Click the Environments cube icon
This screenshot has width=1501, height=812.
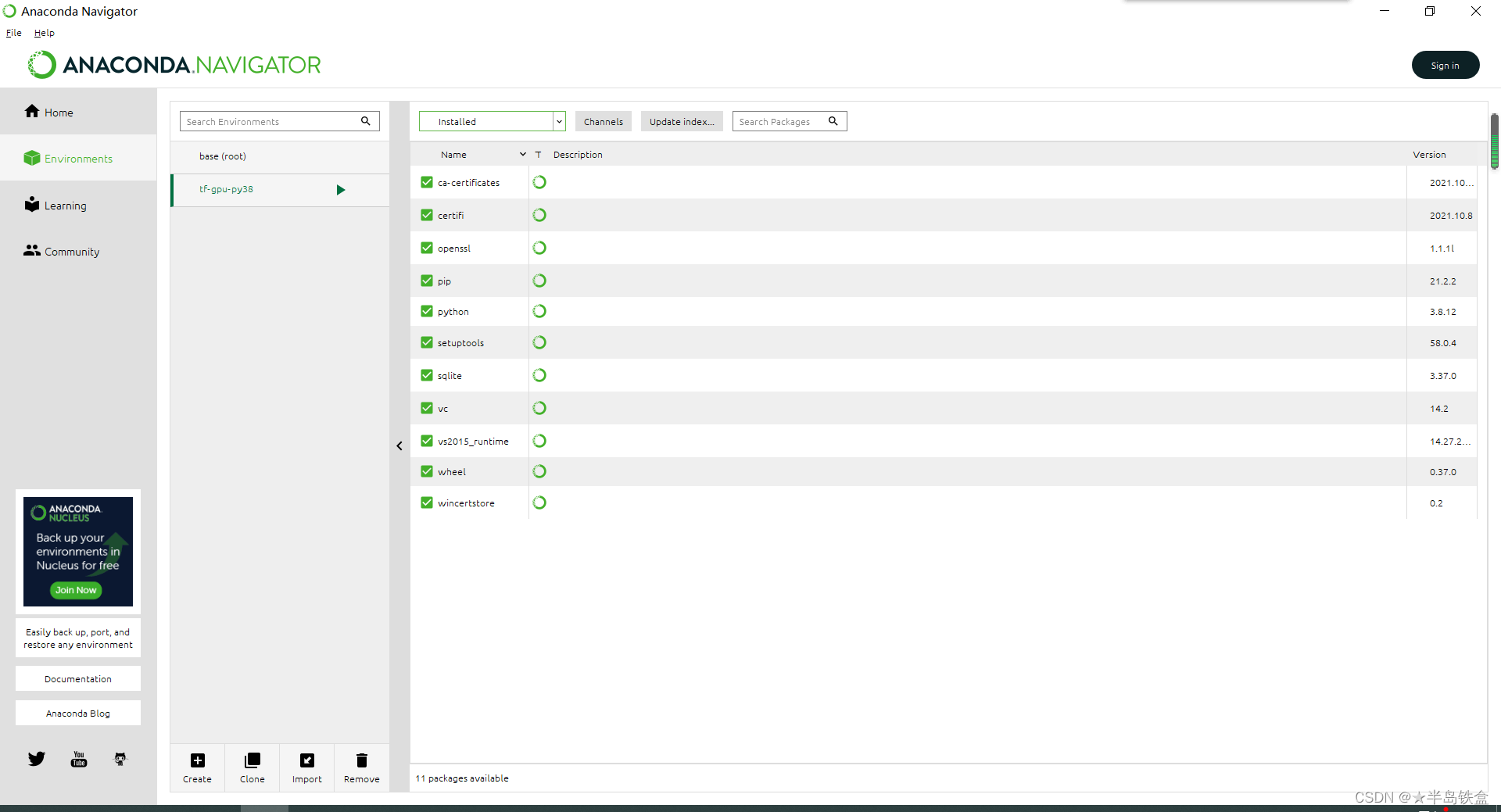(x=32, y=158)
